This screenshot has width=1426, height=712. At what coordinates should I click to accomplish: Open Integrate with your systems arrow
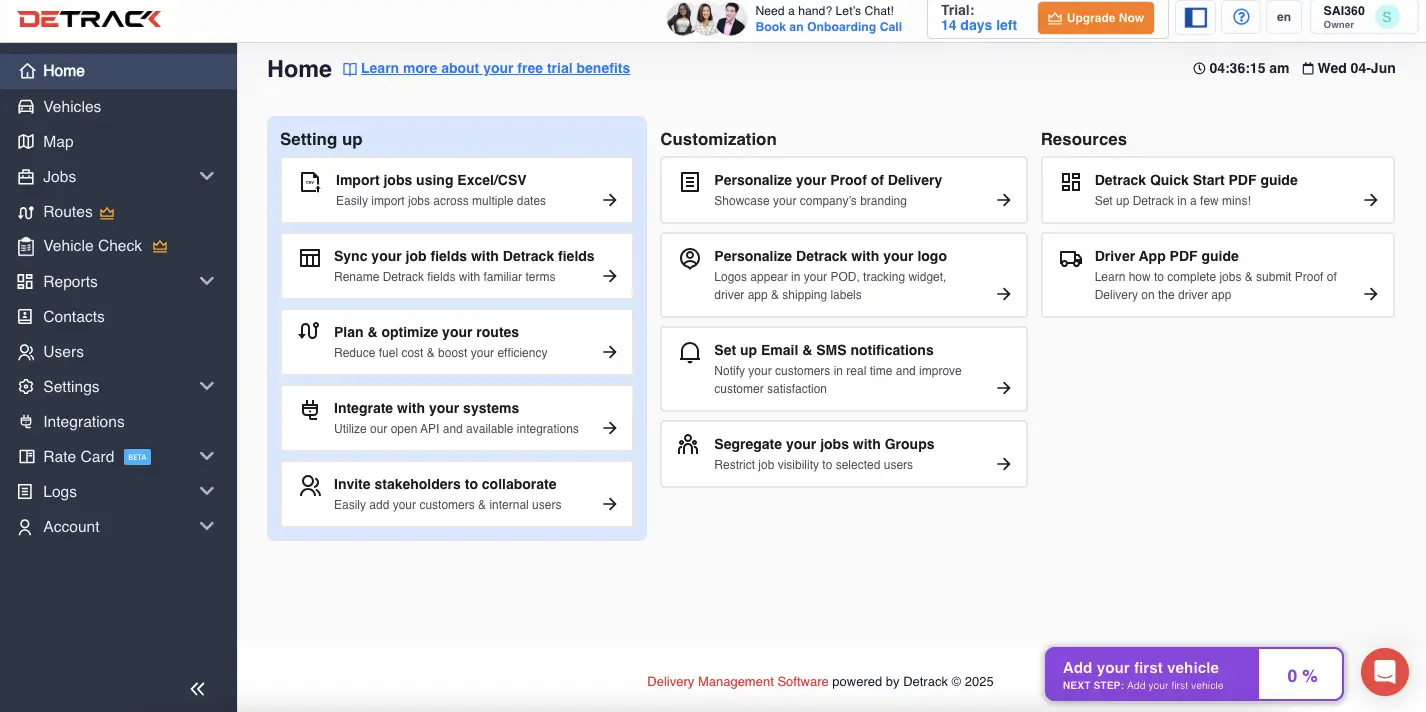pyautogui.click(x=610, y=428)
